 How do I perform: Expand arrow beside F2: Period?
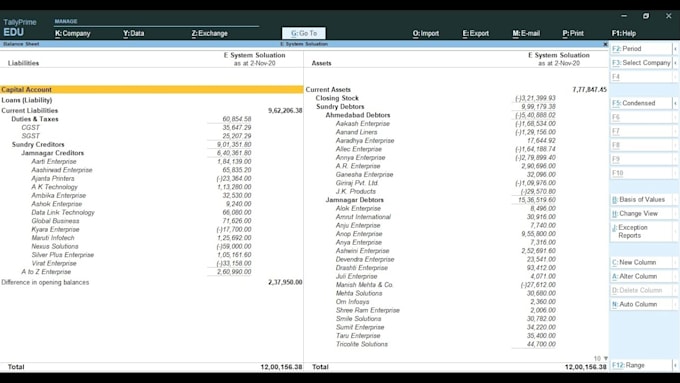(x=675, y=49)
